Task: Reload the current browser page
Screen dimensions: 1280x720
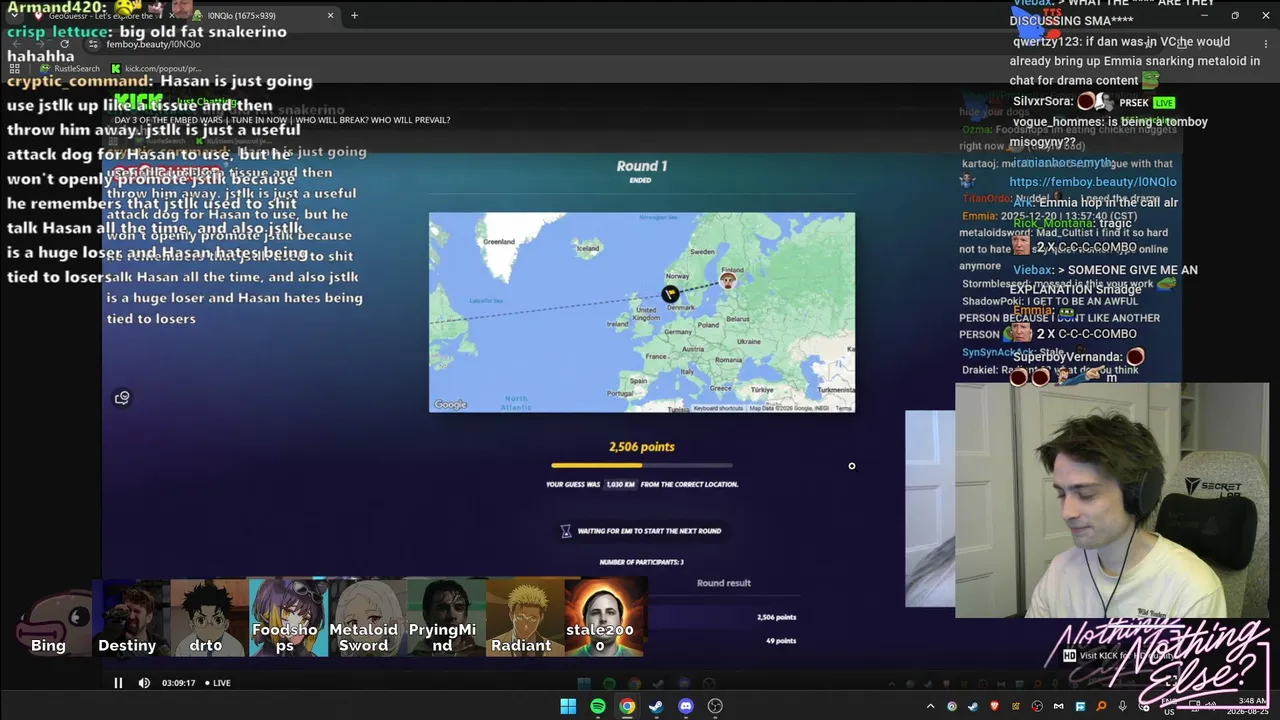Action: pos(65,44)
